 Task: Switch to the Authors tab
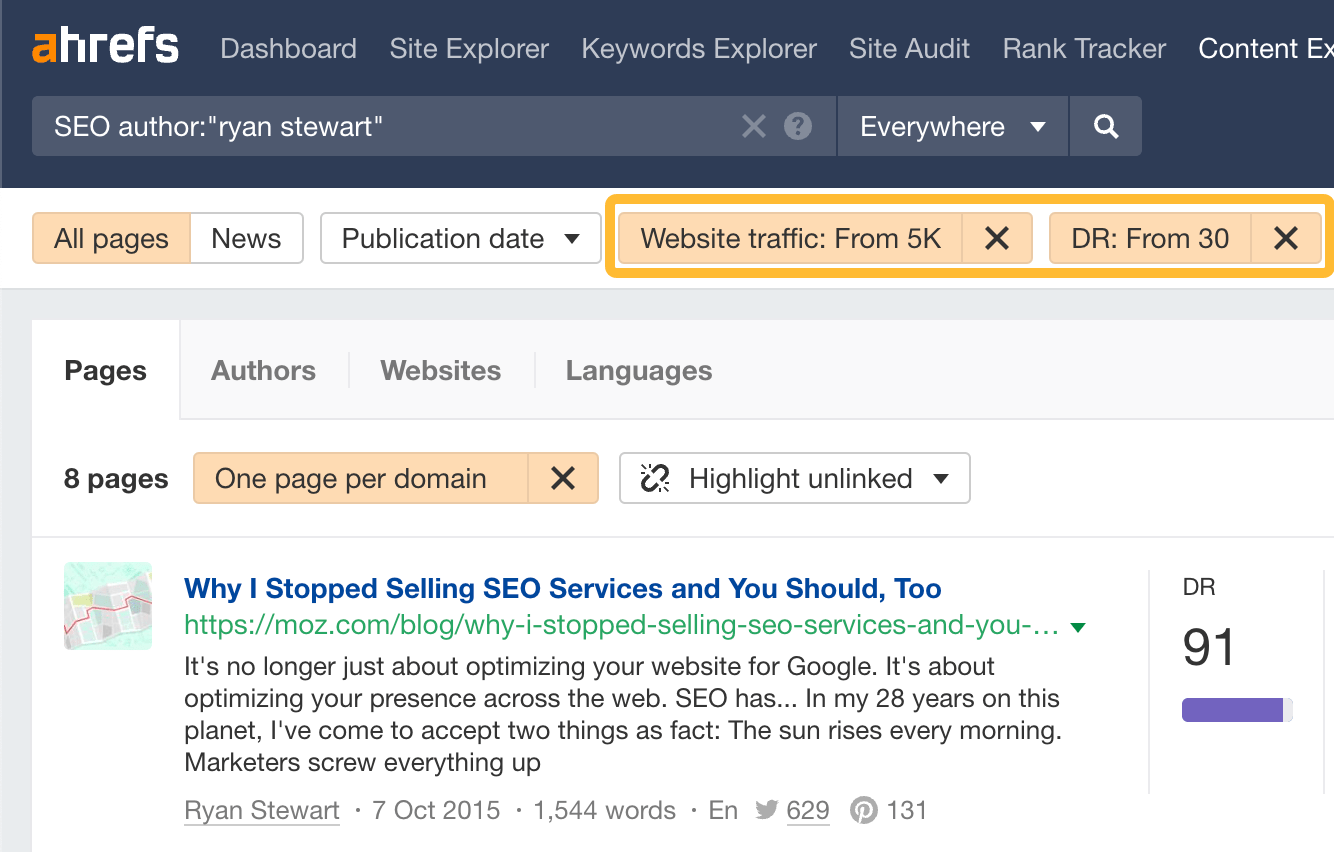pos(263,370)
